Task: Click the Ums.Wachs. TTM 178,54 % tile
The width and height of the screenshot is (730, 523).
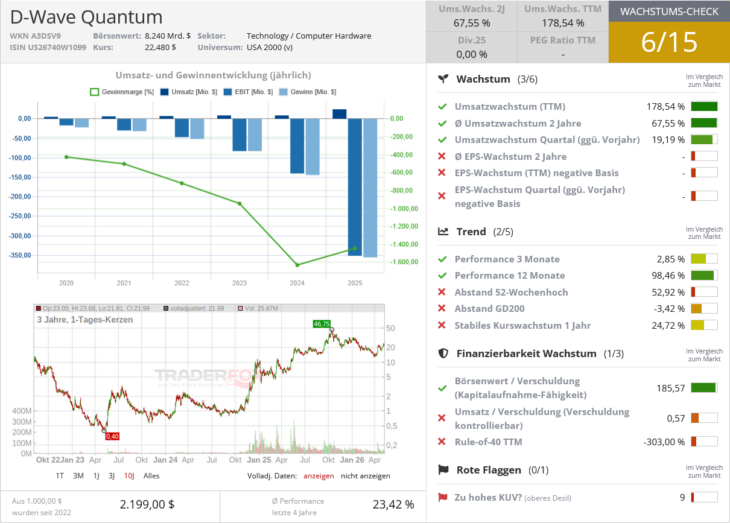Action: coord(563,16)
